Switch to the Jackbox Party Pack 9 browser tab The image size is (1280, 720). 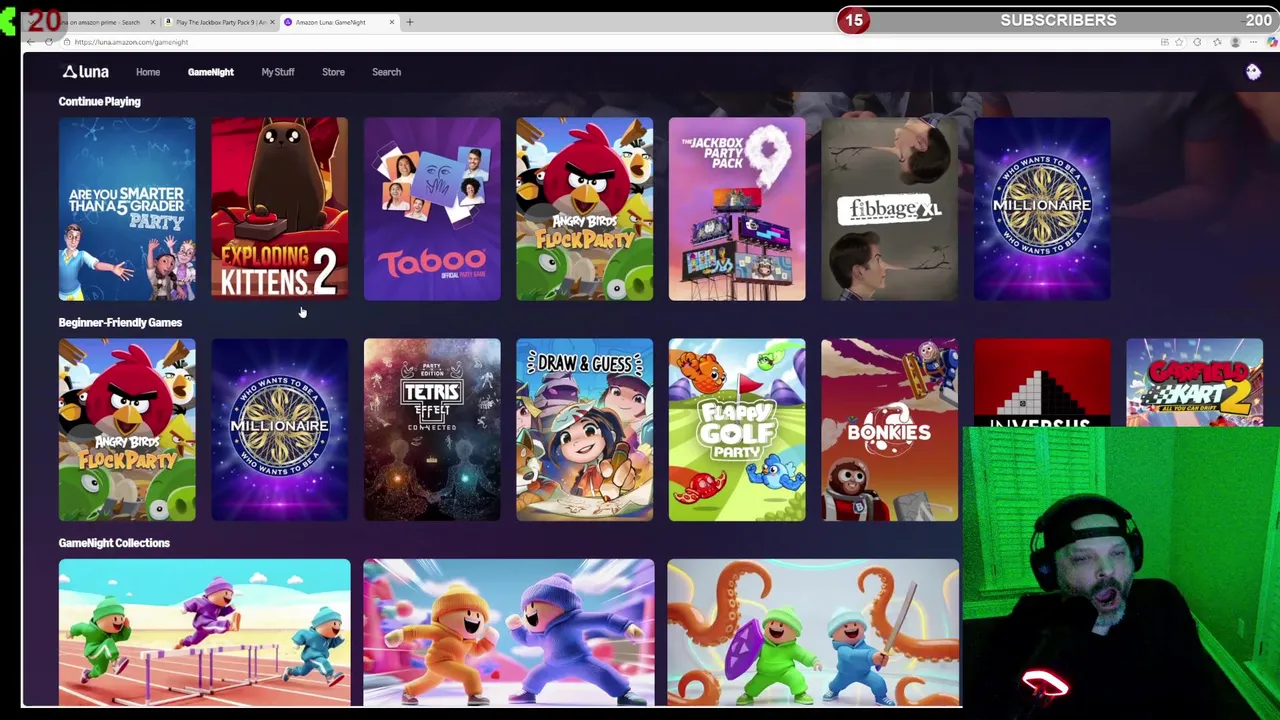point(220,22)
